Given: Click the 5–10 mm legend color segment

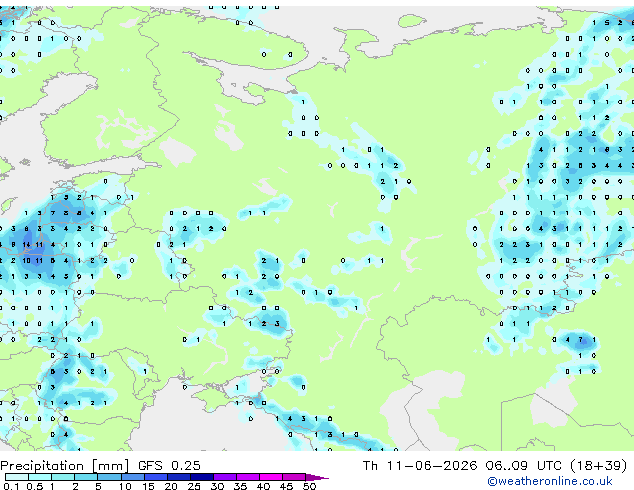Looking at the screenshot, I should coord(109,477).
